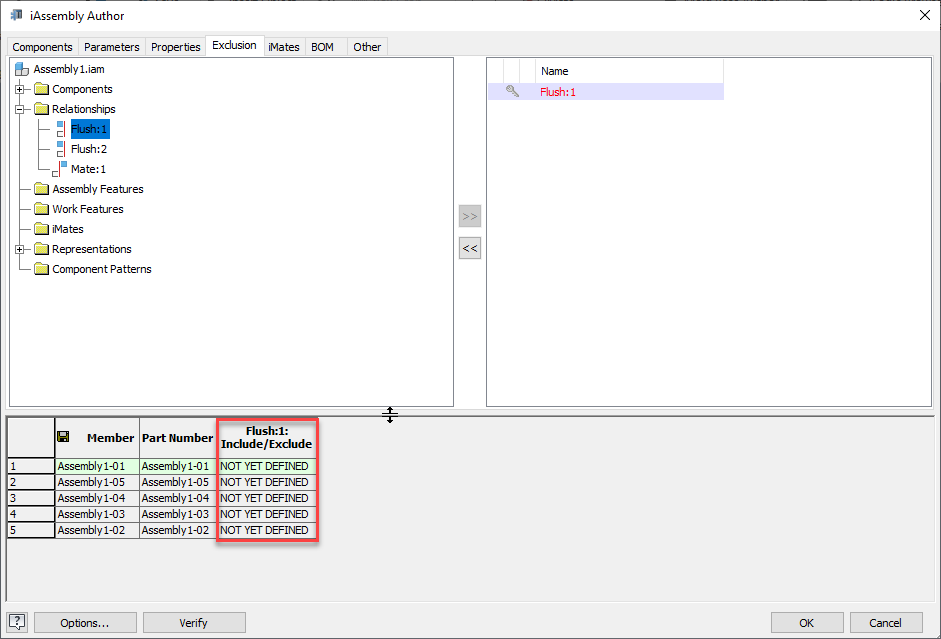Screen dimensions: 941x639
Task: Click the Cancel button
Action: (886, 623)
